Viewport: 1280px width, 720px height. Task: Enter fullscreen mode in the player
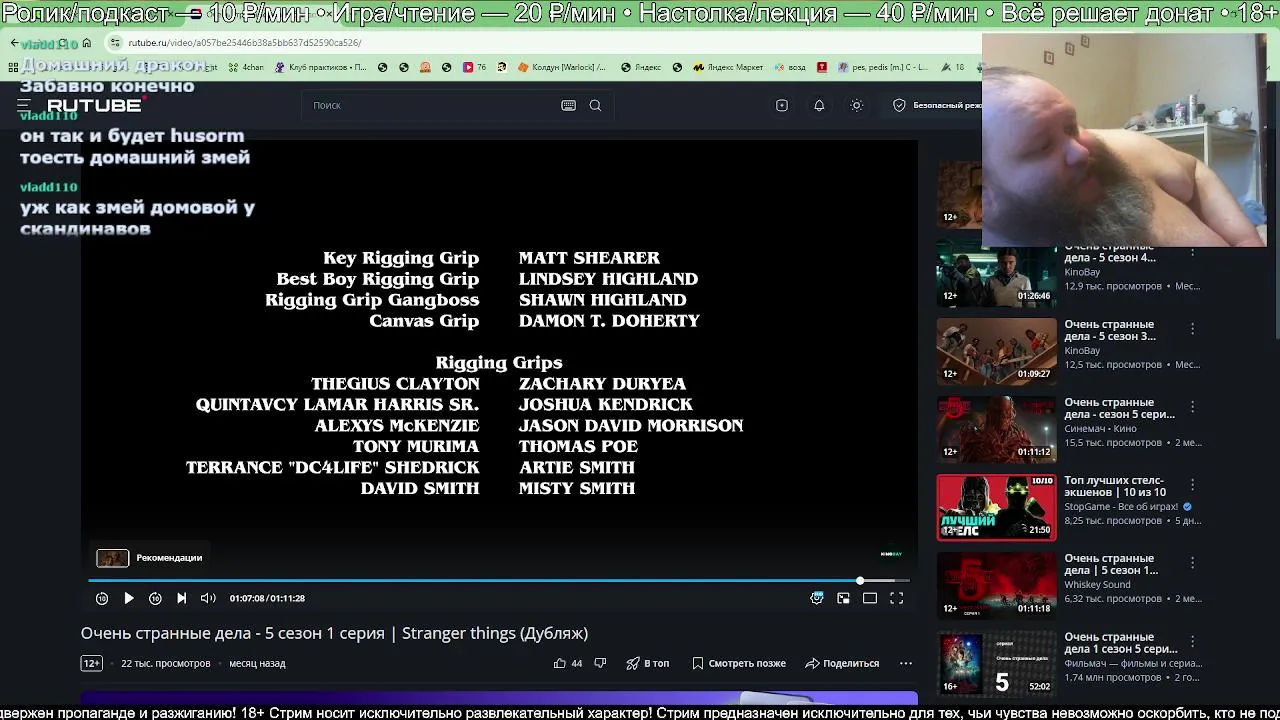pos(897,598)
